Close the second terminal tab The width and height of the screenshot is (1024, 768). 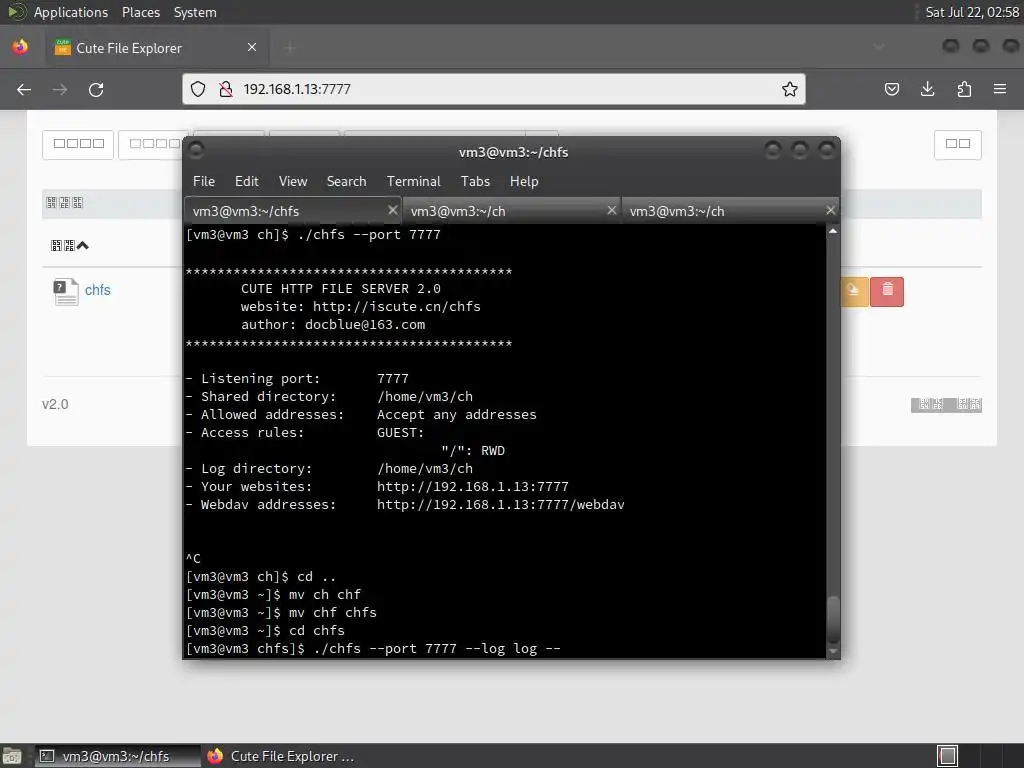612,210
